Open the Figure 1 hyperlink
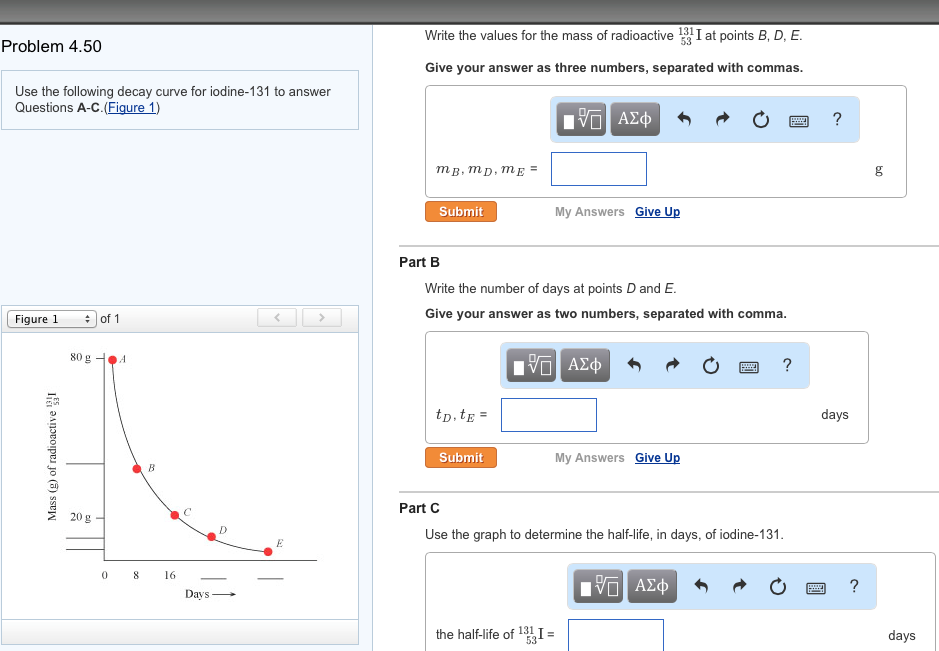The image size is (939, 651). (x=132, y=108)
